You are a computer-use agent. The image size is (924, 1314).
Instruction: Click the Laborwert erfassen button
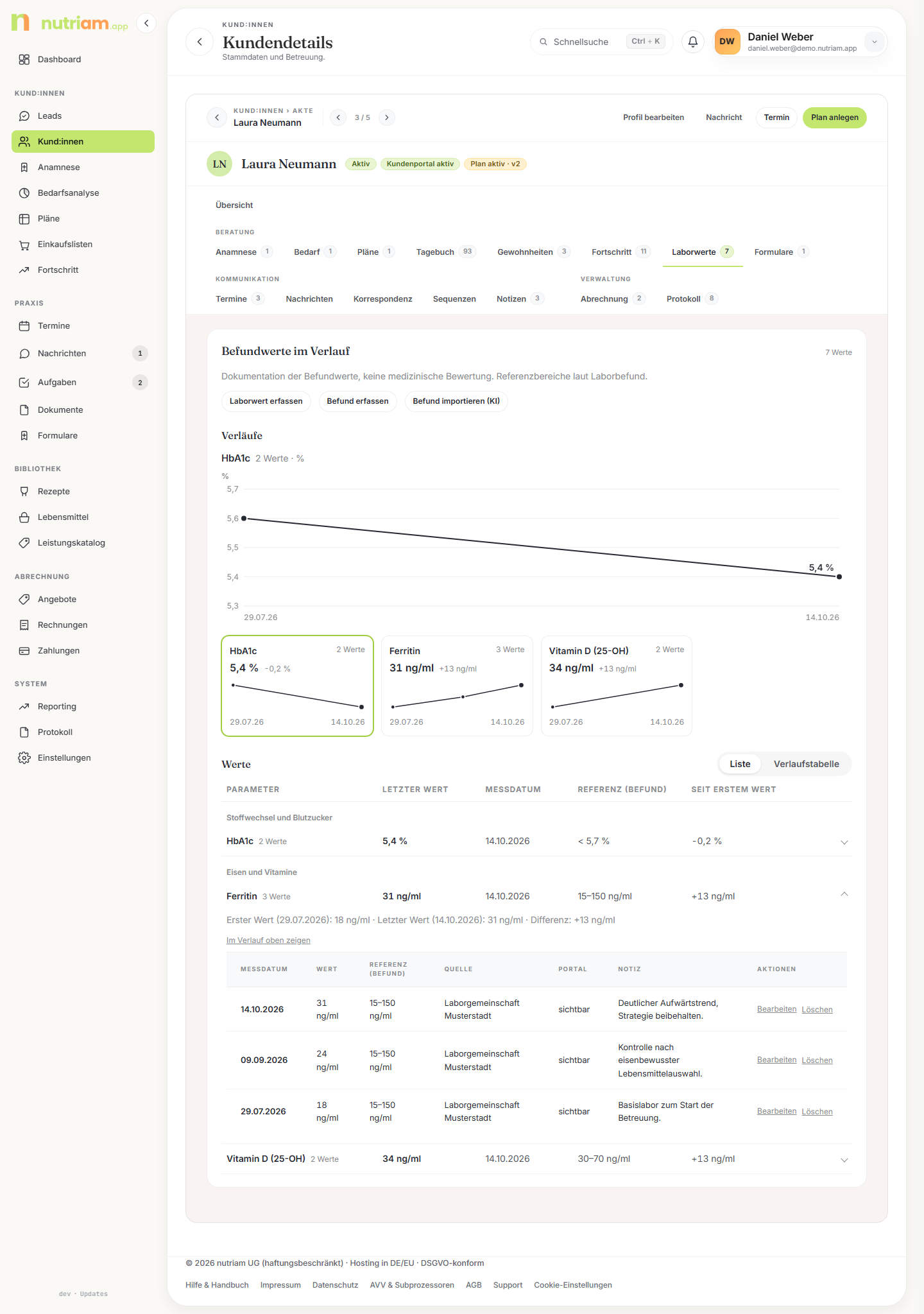(266, 401)
